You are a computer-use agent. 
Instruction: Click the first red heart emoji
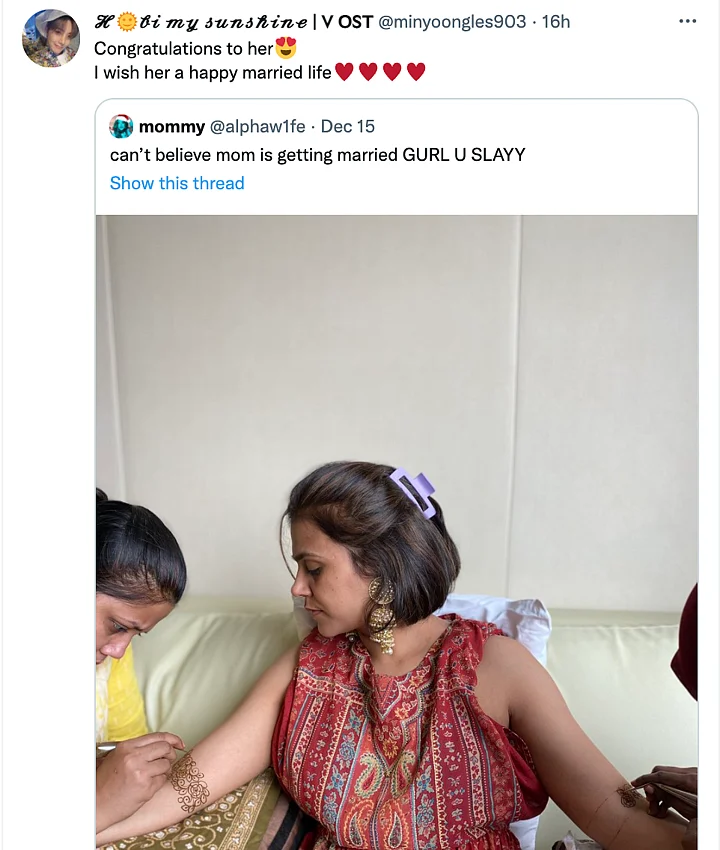344,72
